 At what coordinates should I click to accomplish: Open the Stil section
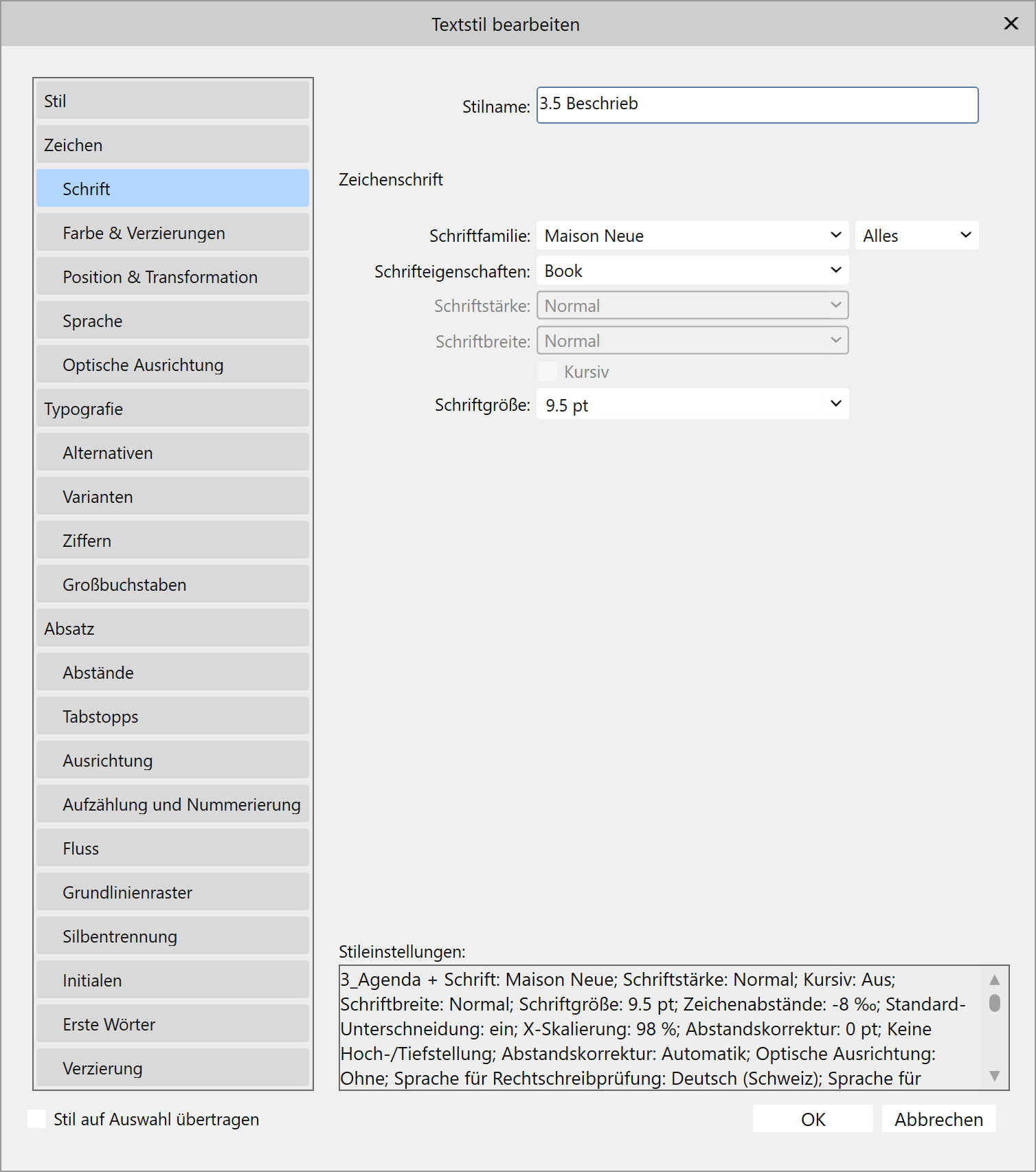(x=172, y=100)
